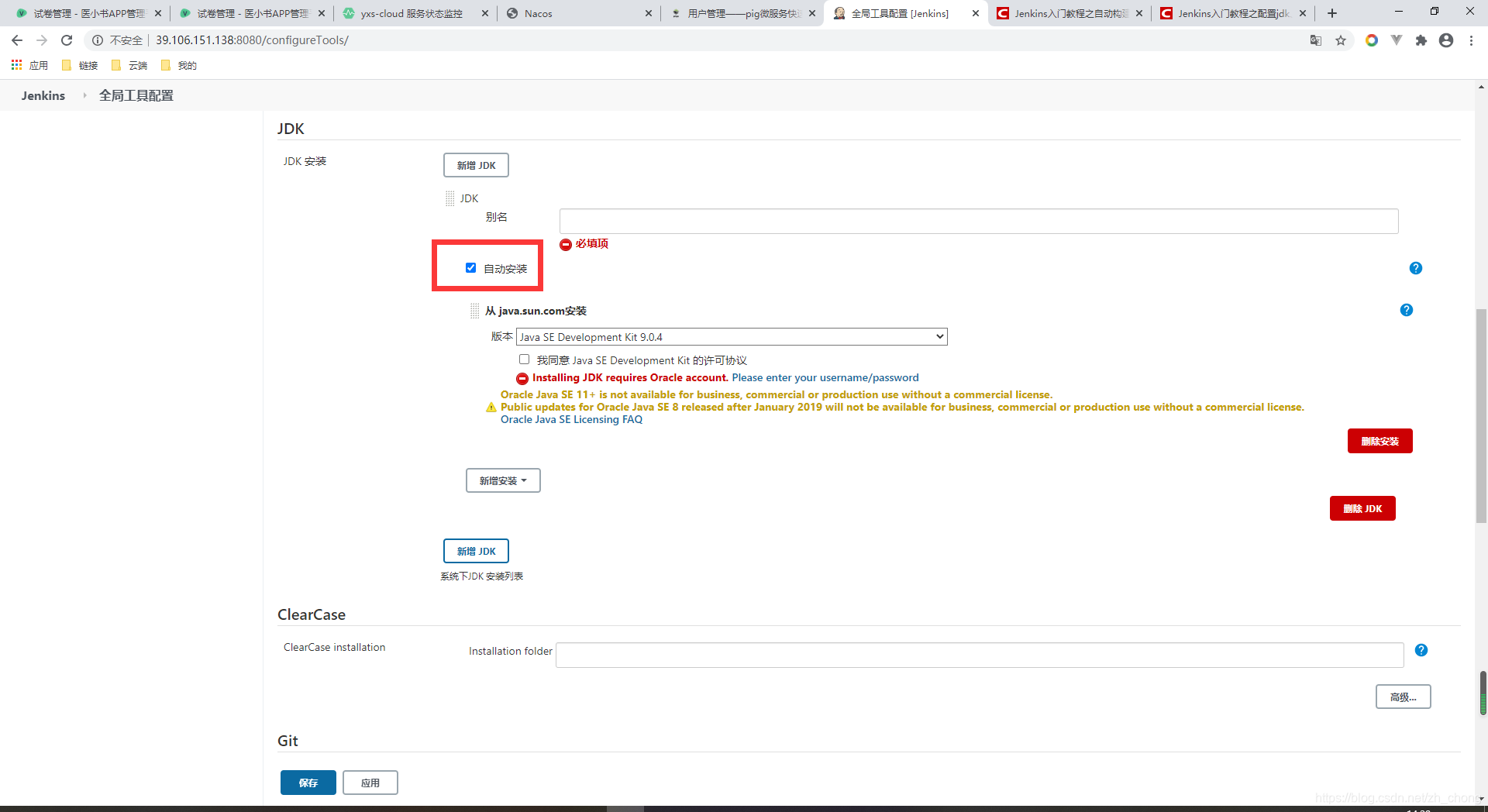Switch to the yxs-cloud 服务状态监控 tab

pyautogui.click(x=403, y=13)
